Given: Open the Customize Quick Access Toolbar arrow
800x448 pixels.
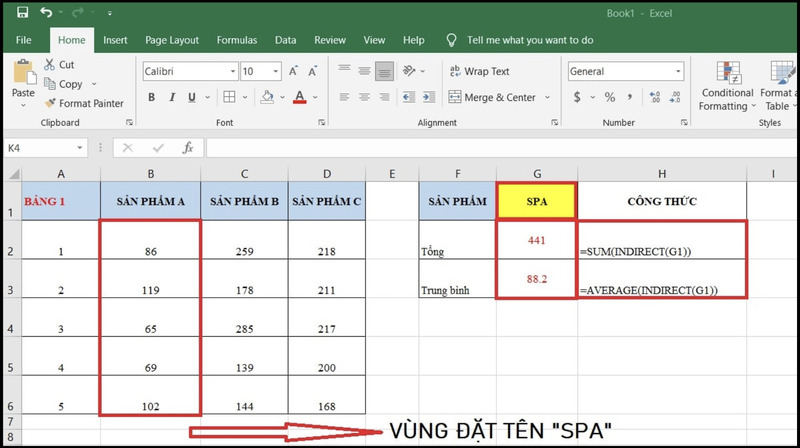Looking at the screenshot, I should tap(110, 13).
